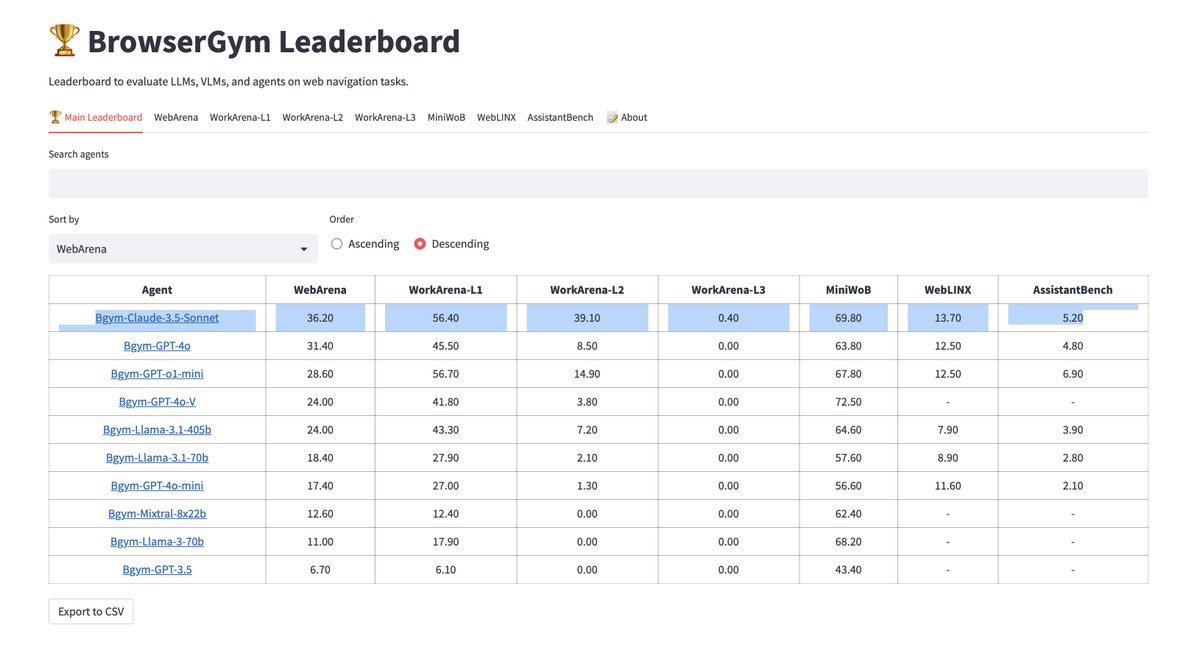Open the Bgym-GPT-3.5 agent link

(x=157, y=570)
